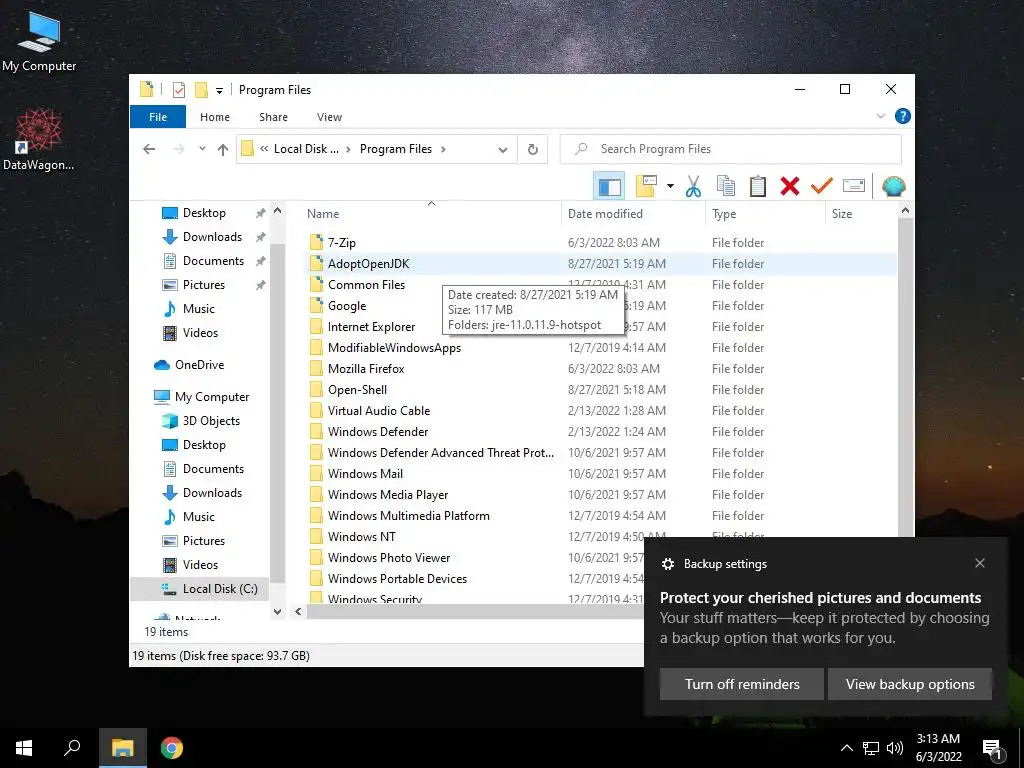Click View backup options button

(910, 684)
